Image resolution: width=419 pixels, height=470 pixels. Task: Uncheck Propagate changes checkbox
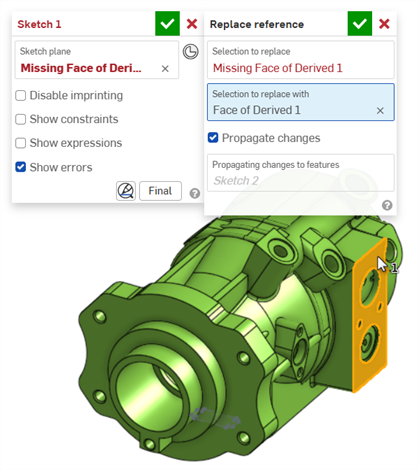point(213,138)
